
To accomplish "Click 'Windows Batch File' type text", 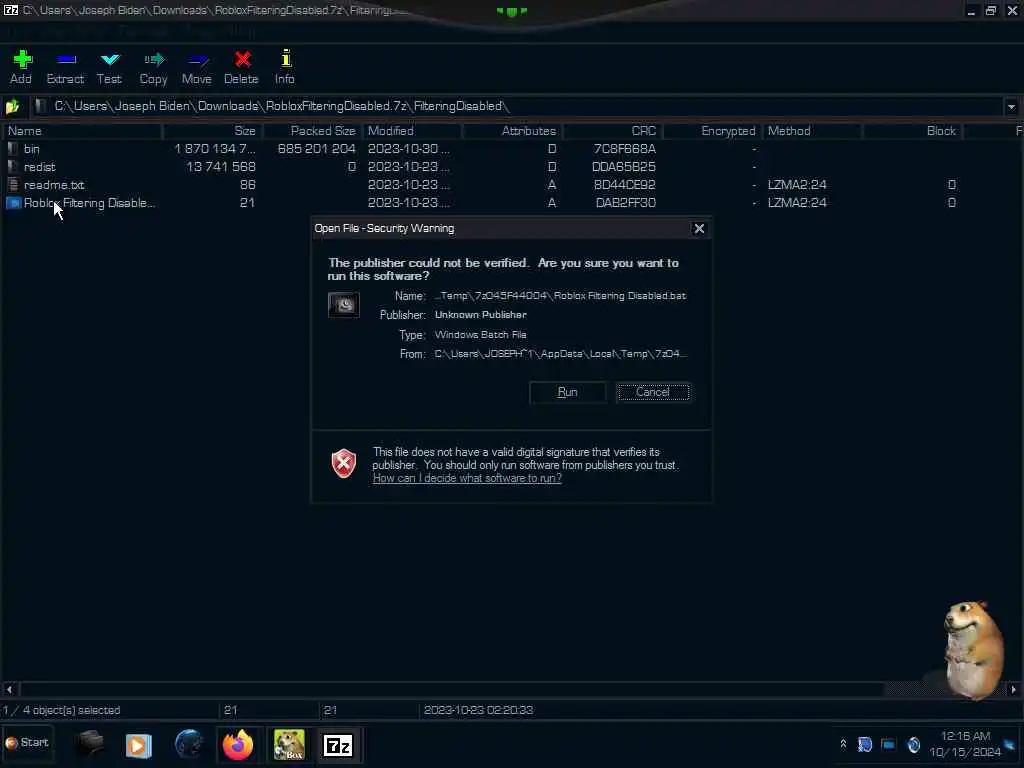I will pyautogui.click(x=481, y=334).
